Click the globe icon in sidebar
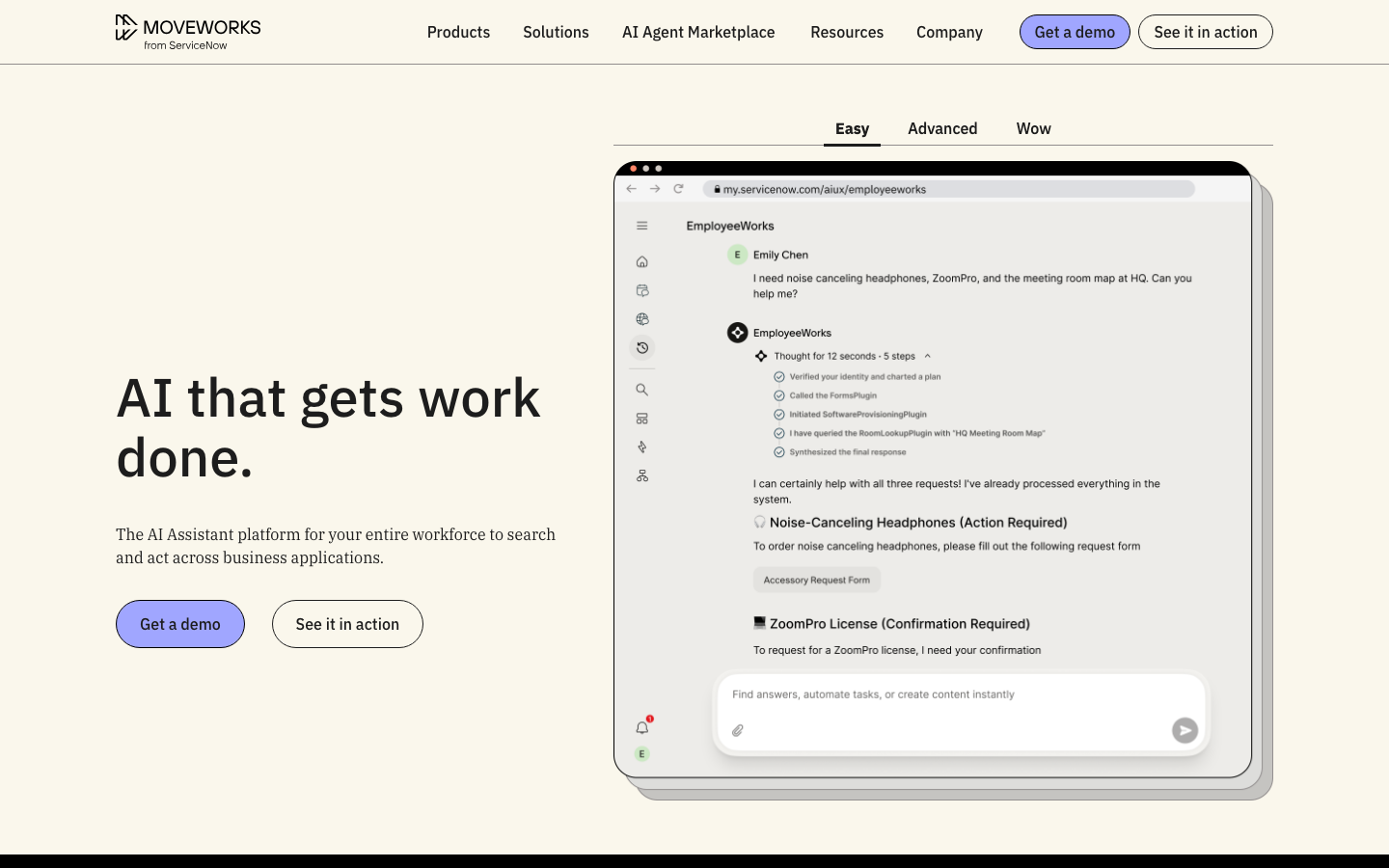The height and width of the screenshot is (868, 1389). (x=642, y=319)
